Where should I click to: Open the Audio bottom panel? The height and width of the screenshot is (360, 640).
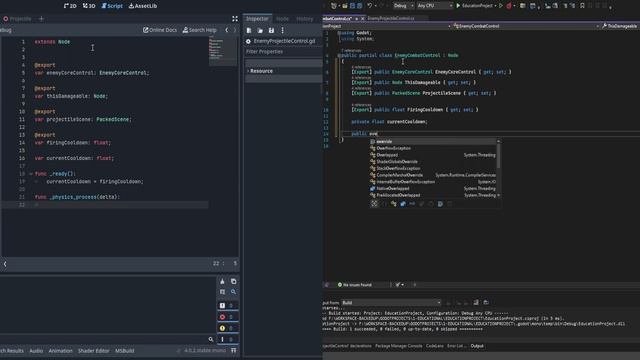click(36, 351)
